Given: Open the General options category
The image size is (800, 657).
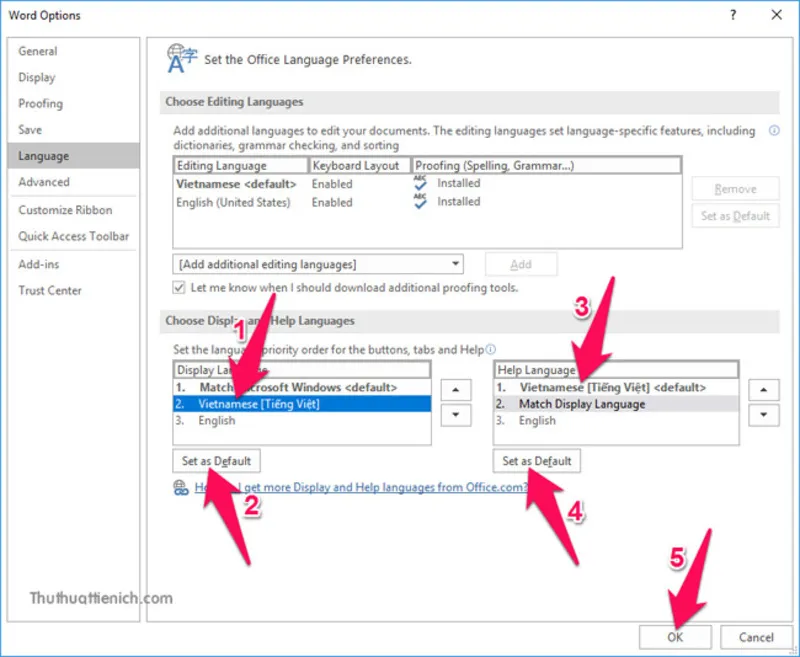Looking at the screenshot, I should pos(73,51).
